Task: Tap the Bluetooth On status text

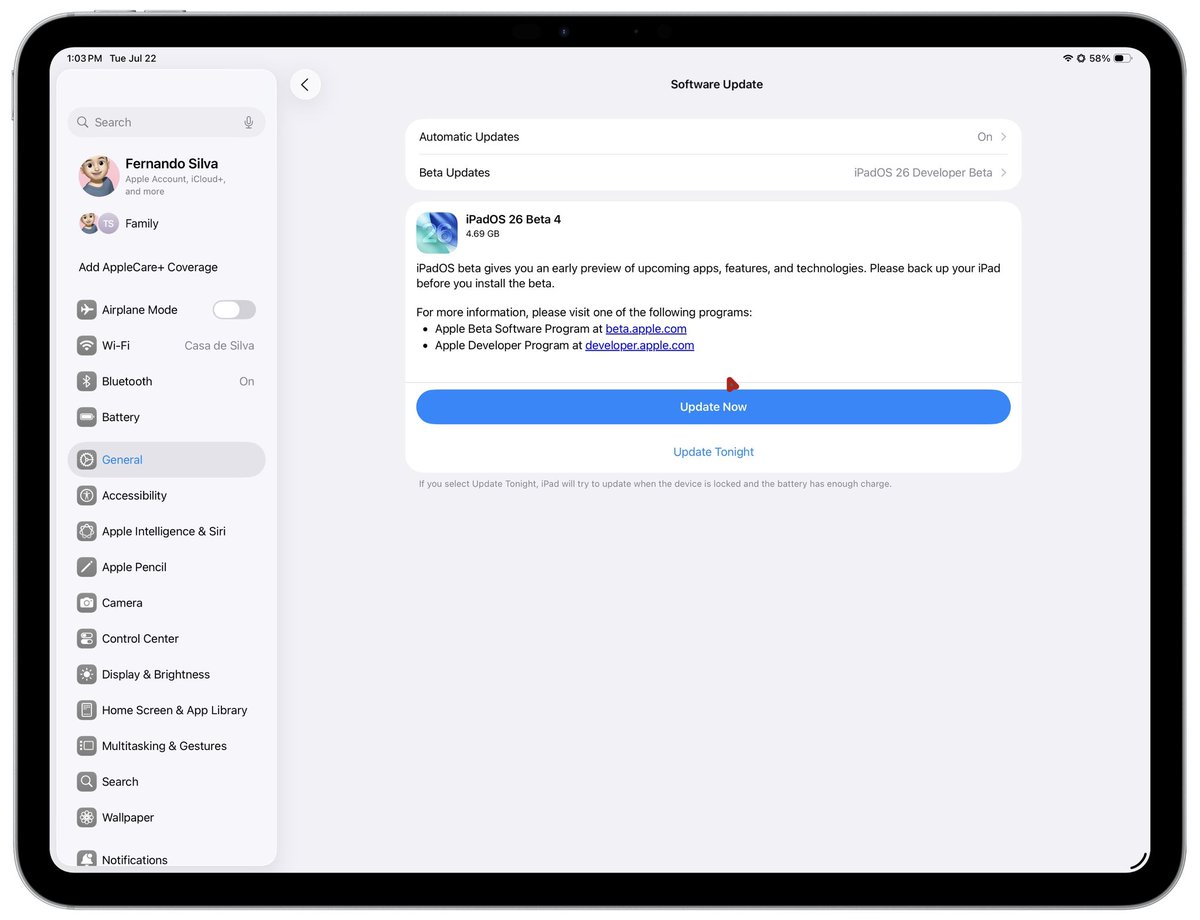Action: 246,382
